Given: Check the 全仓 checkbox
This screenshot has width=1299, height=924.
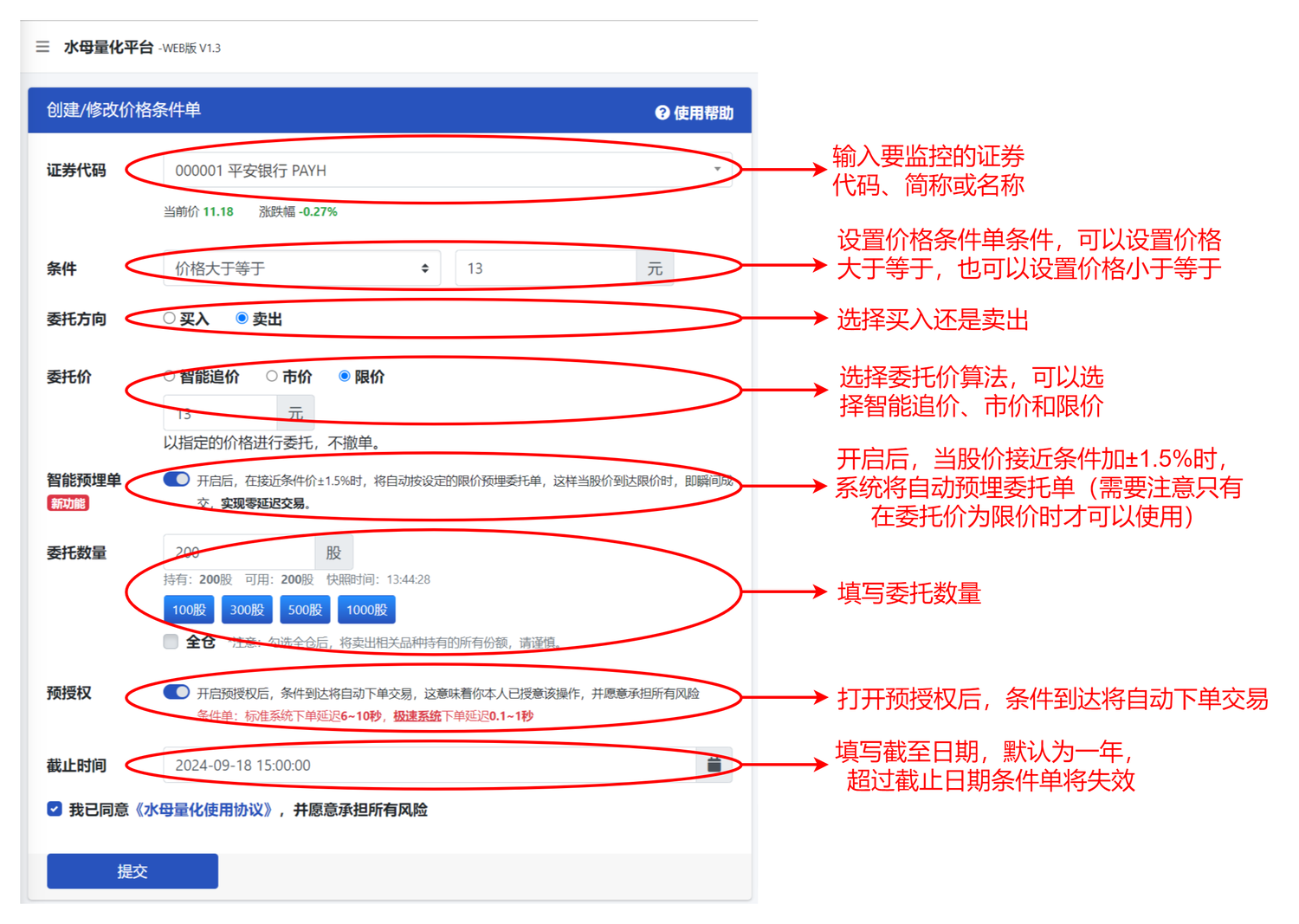Looking at the screenshot, I should click(x=171, y=642).
